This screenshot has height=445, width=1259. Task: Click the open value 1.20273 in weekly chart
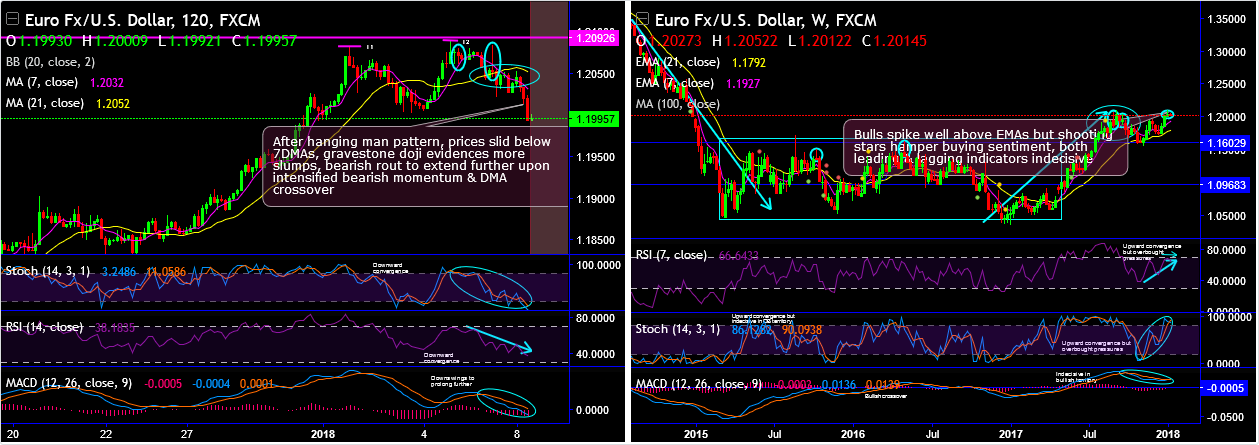coord(677,41)
